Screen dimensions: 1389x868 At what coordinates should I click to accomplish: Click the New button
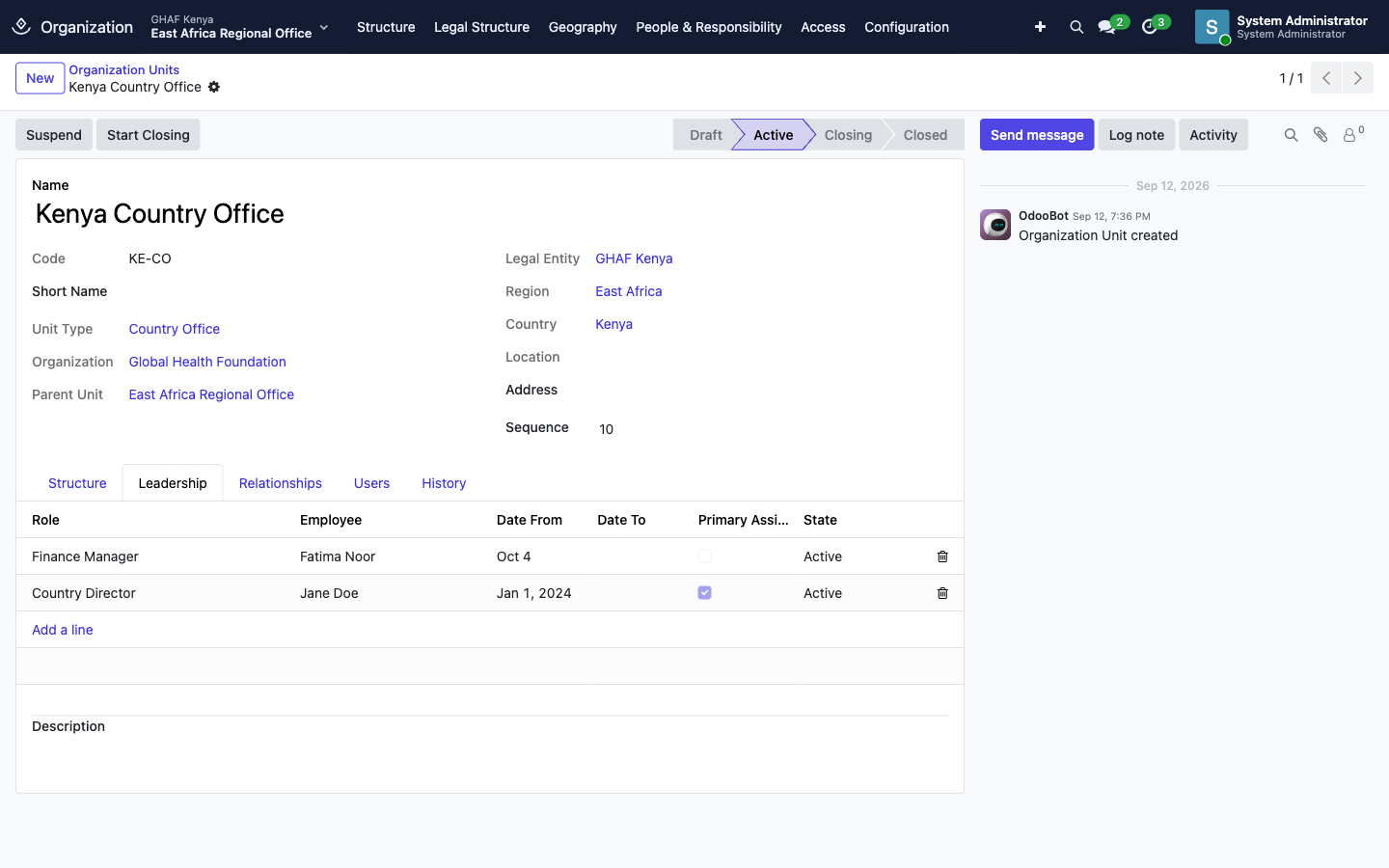41,78
